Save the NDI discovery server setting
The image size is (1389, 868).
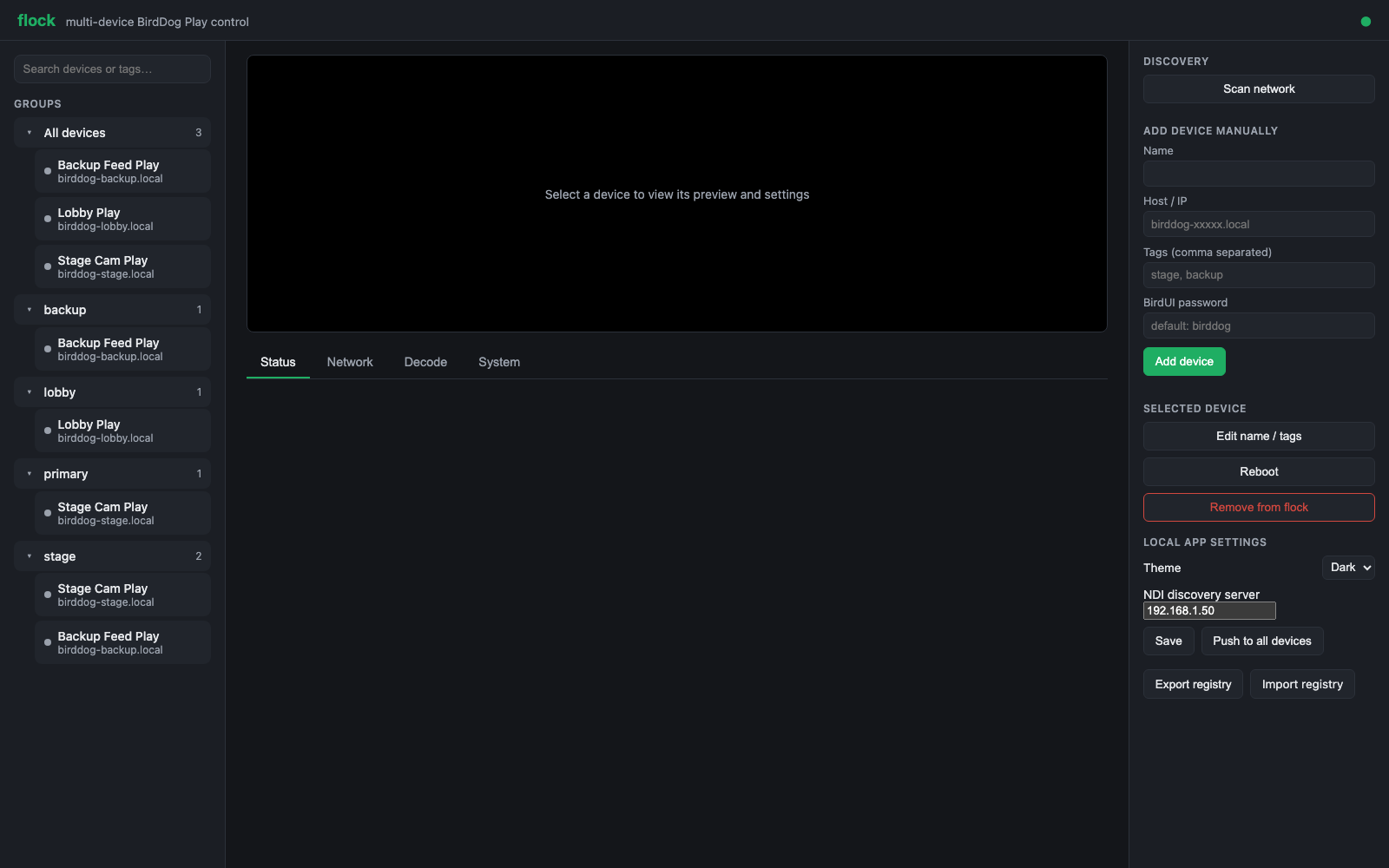tap(1168, 641)
